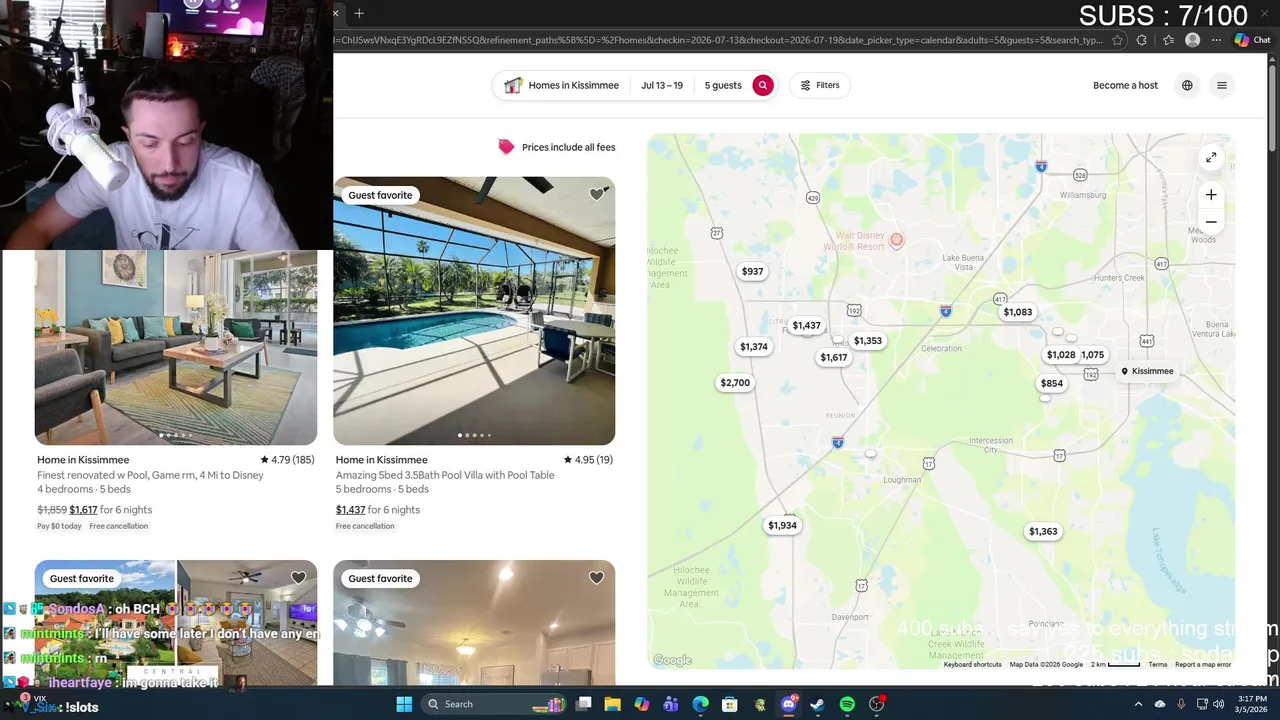
Task: Open the Copilot Chat sidebar button
Action: click(x=1252, y=40)
